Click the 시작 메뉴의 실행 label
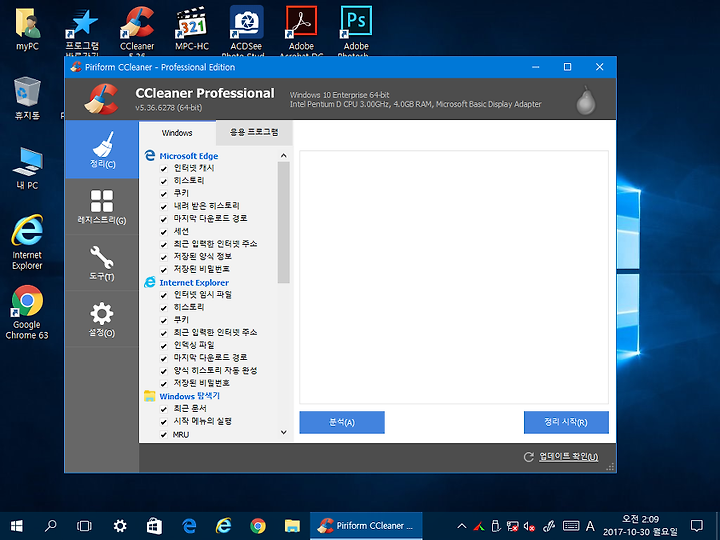720x540 pixels. (x=202, y=421)
